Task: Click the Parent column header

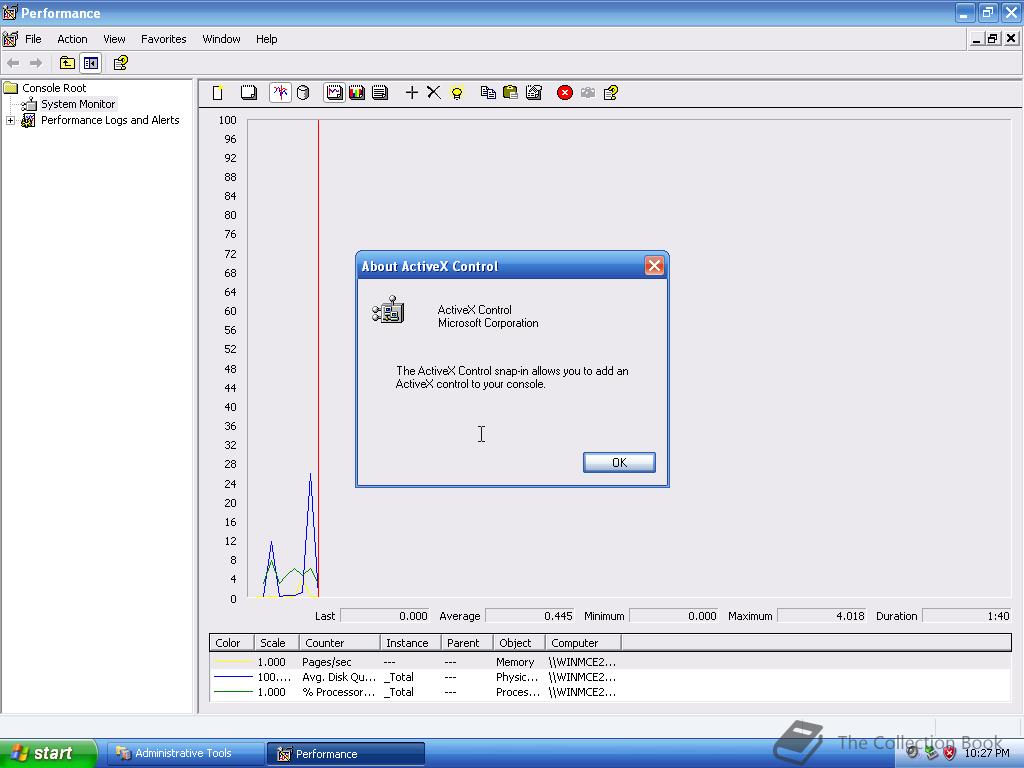Action: pyautogui.click(x=467, y=643)
